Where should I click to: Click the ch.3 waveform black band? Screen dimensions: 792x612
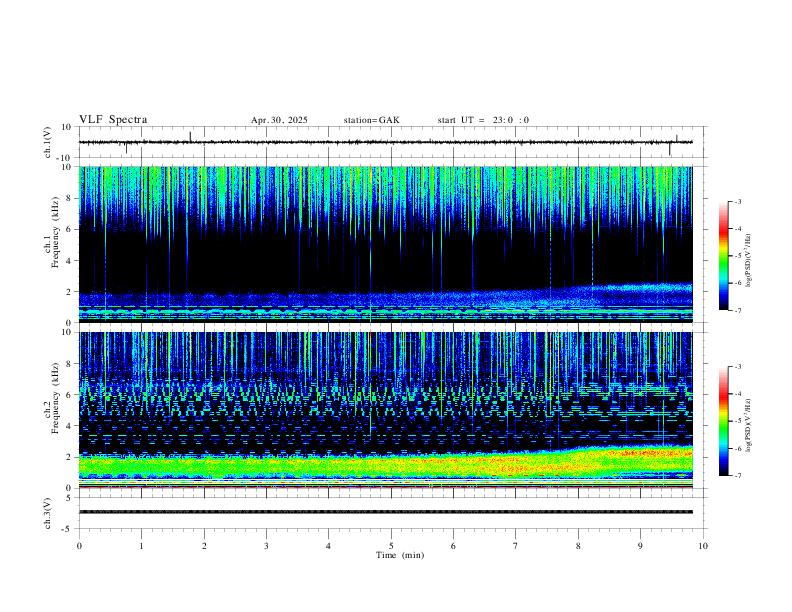click(x=386, y=512)
